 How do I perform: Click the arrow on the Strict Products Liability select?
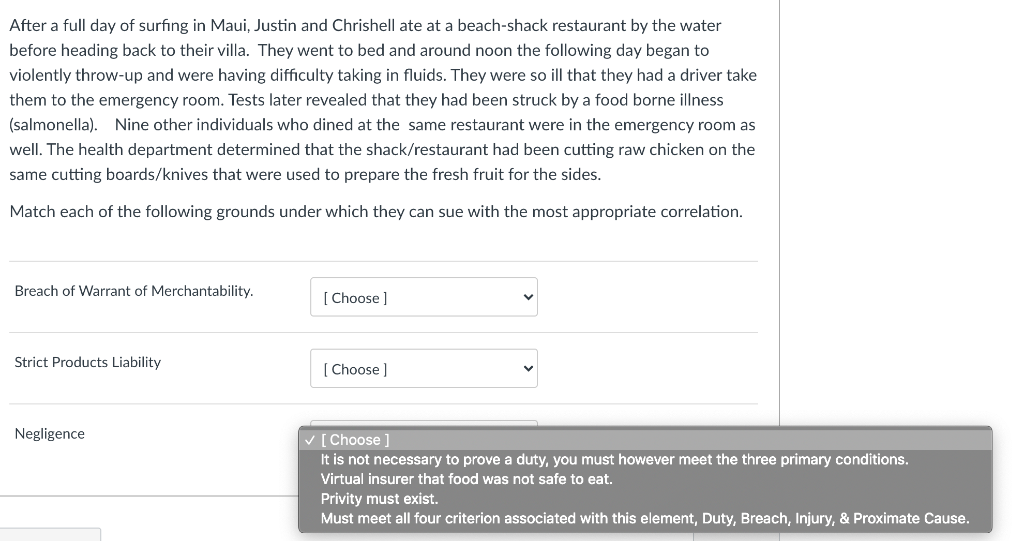click(529, 369)
